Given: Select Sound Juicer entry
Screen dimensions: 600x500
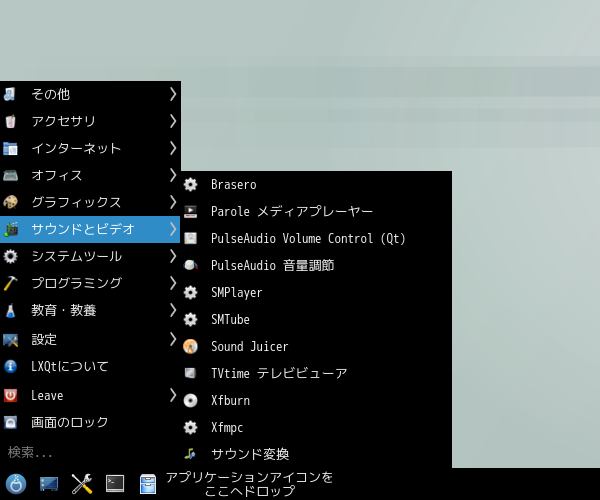Looking at the screenshot, I should pyautogui.click(x=316, y=346).
